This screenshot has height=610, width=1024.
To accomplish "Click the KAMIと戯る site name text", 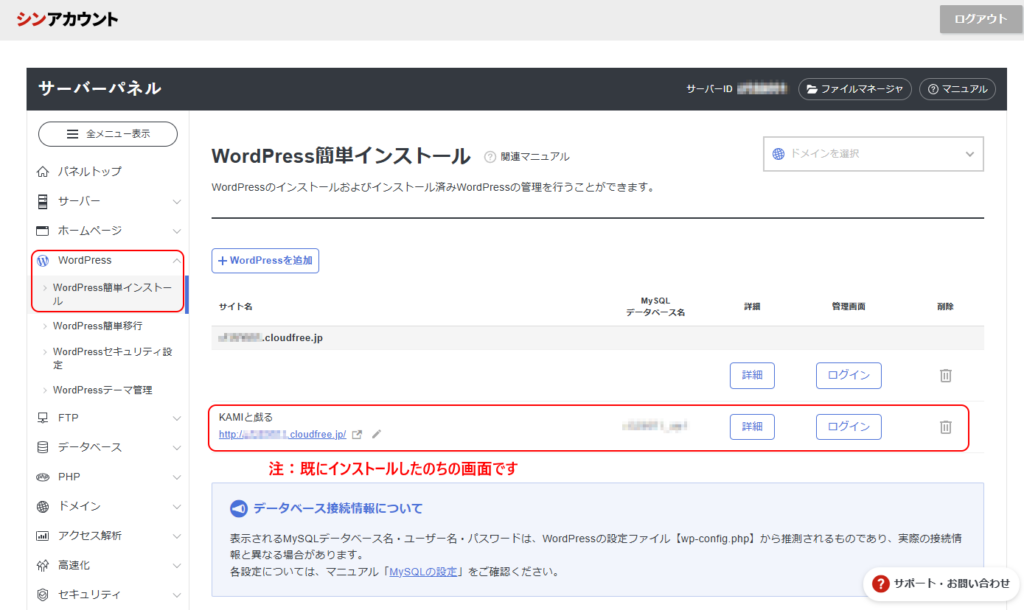I will 246,417.
